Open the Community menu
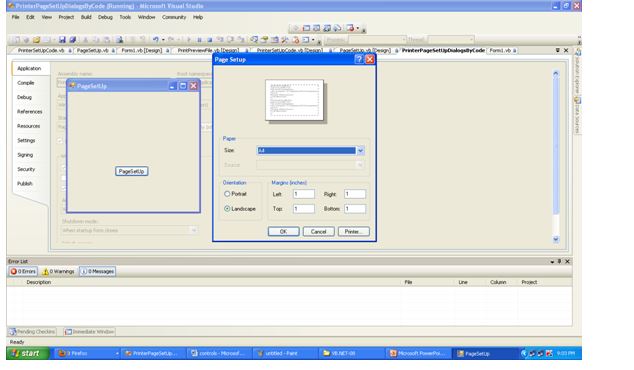The height and width of the screenshot is (370, 634). [174, 17]
